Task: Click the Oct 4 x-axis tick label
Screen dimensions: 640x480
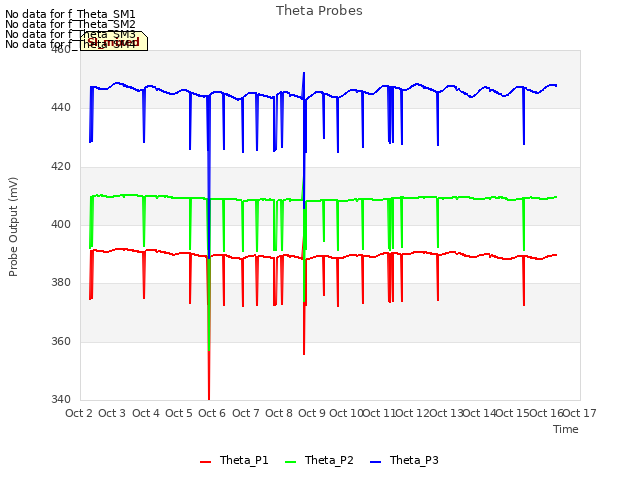Action: (x=146, y=413)
